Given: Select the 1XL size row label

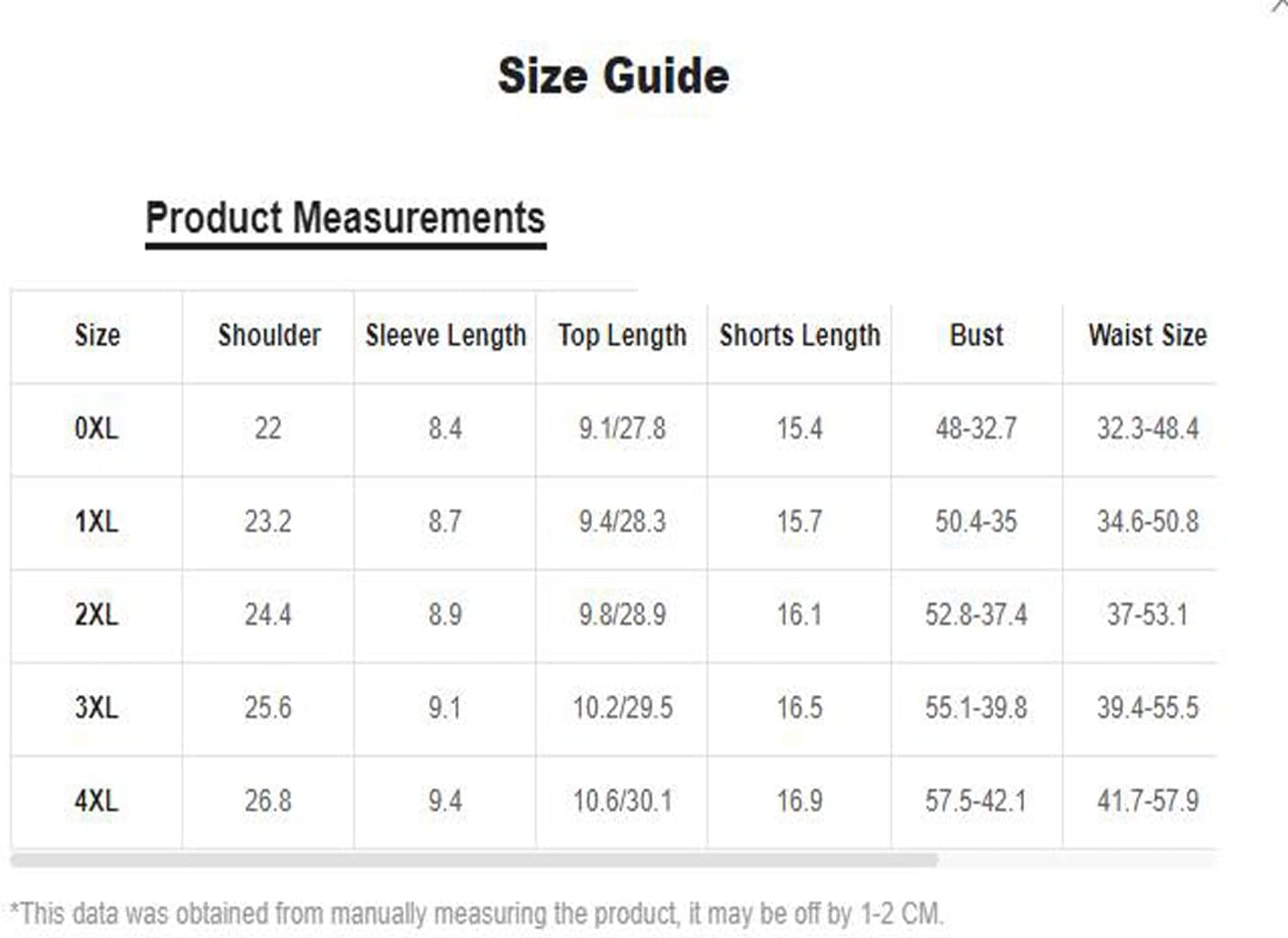Looking at the screenshot, I should point(96,522).
